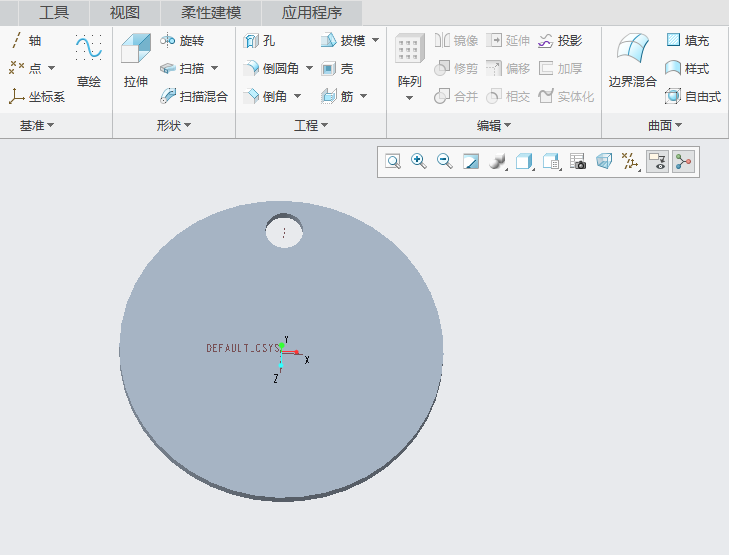Open the saved orientations cube dropdown
Viewport: 729px width, 555px height.
point(524,162)
